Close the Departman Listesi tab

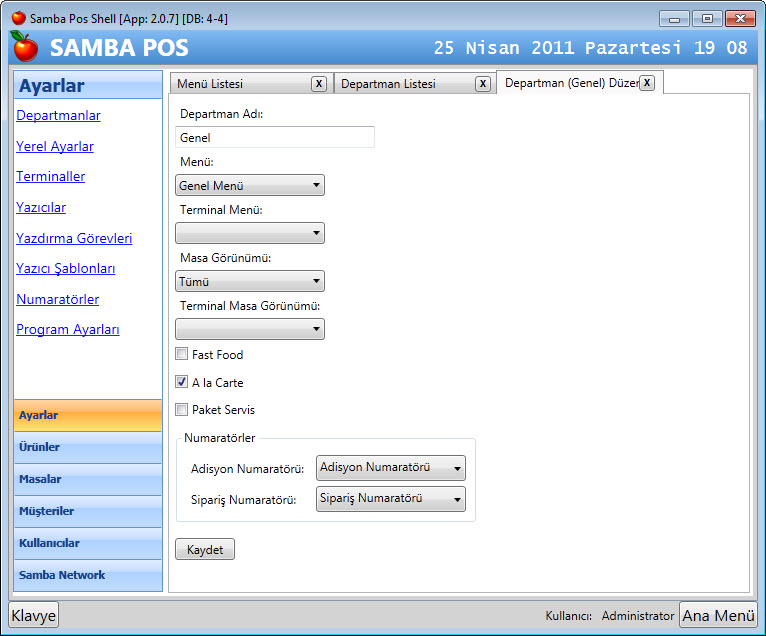[x=483, y=84]
